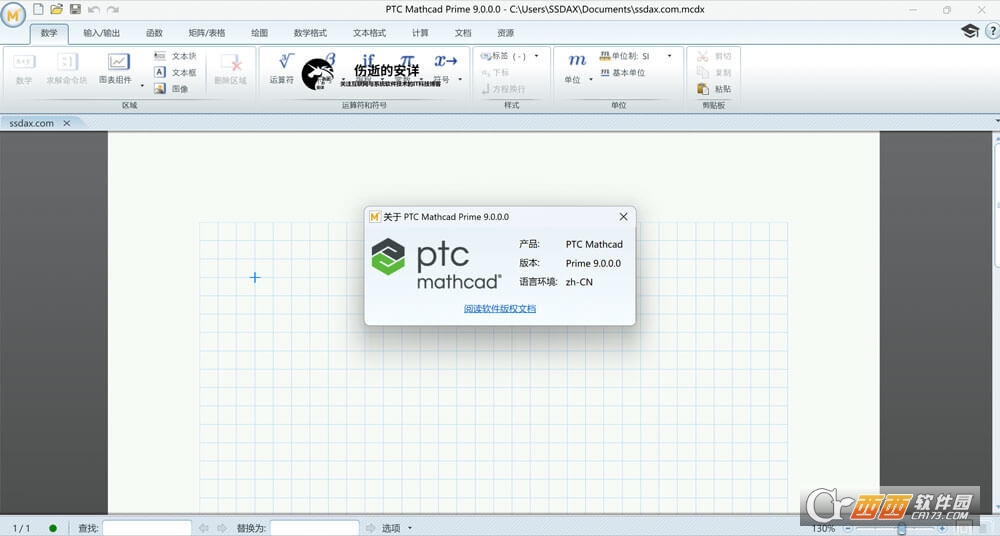Screen dimensions: 1000x536
Task: Open the units (单位) m icon
Action: (577, 61)
